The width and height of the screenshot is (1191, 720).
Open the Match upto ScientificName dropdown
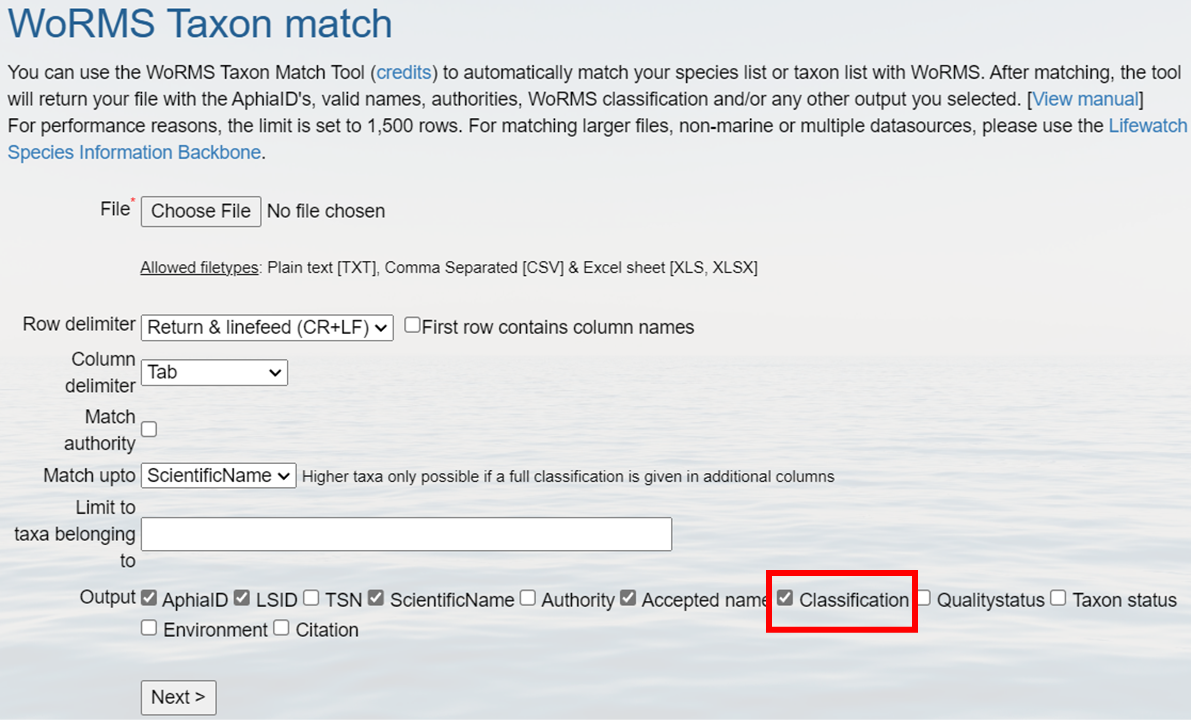pos(219,475)
